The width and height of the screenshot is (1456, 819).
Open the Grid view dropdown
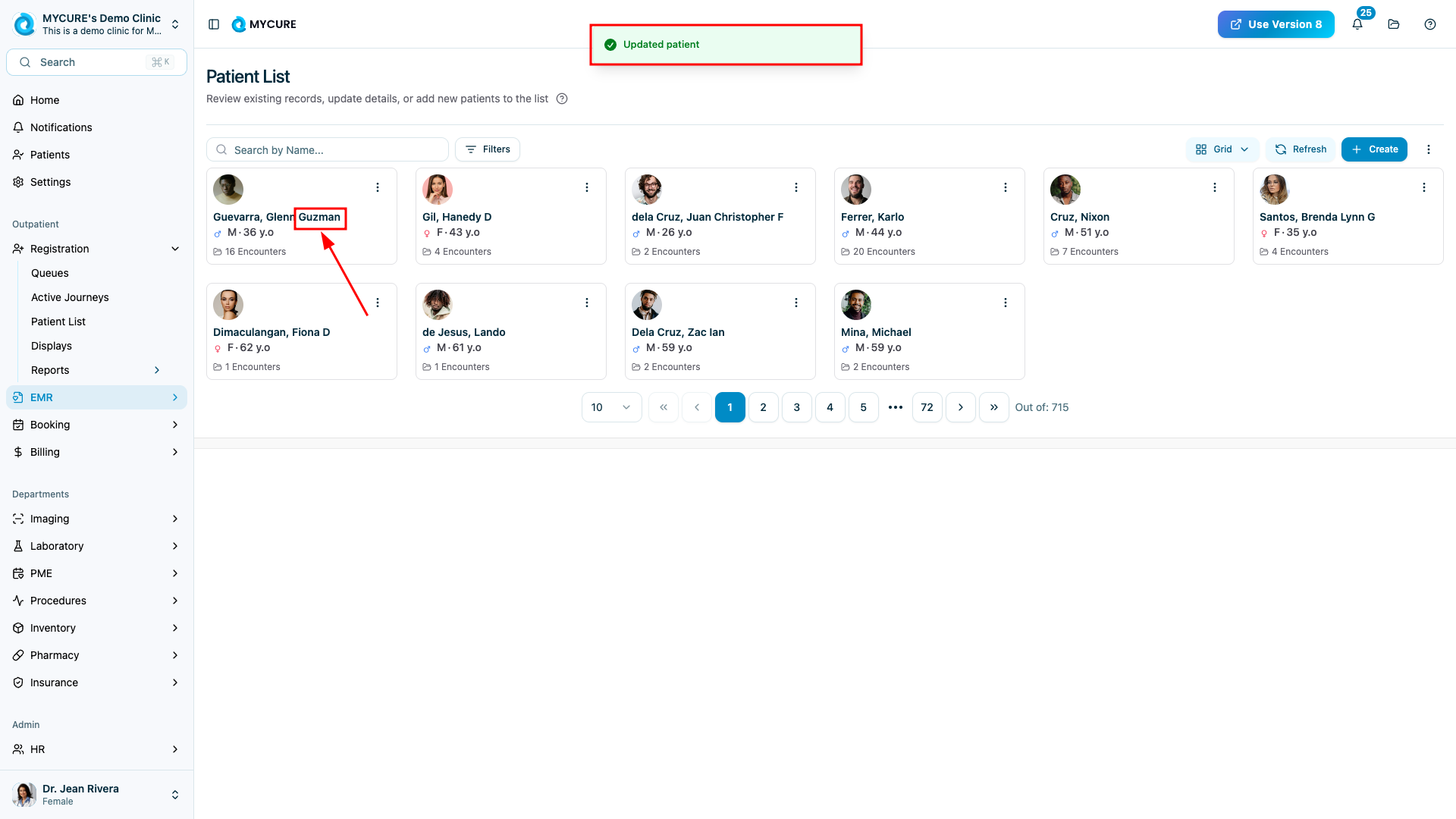tap(1222, 149)
